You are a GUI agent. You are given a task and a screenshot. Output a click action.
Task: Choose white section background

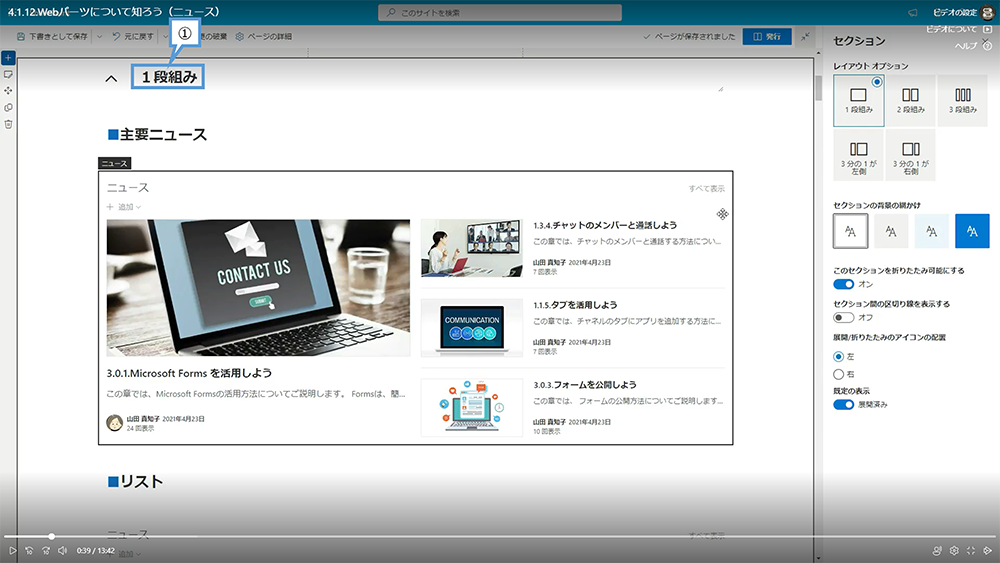coord(850,231)
